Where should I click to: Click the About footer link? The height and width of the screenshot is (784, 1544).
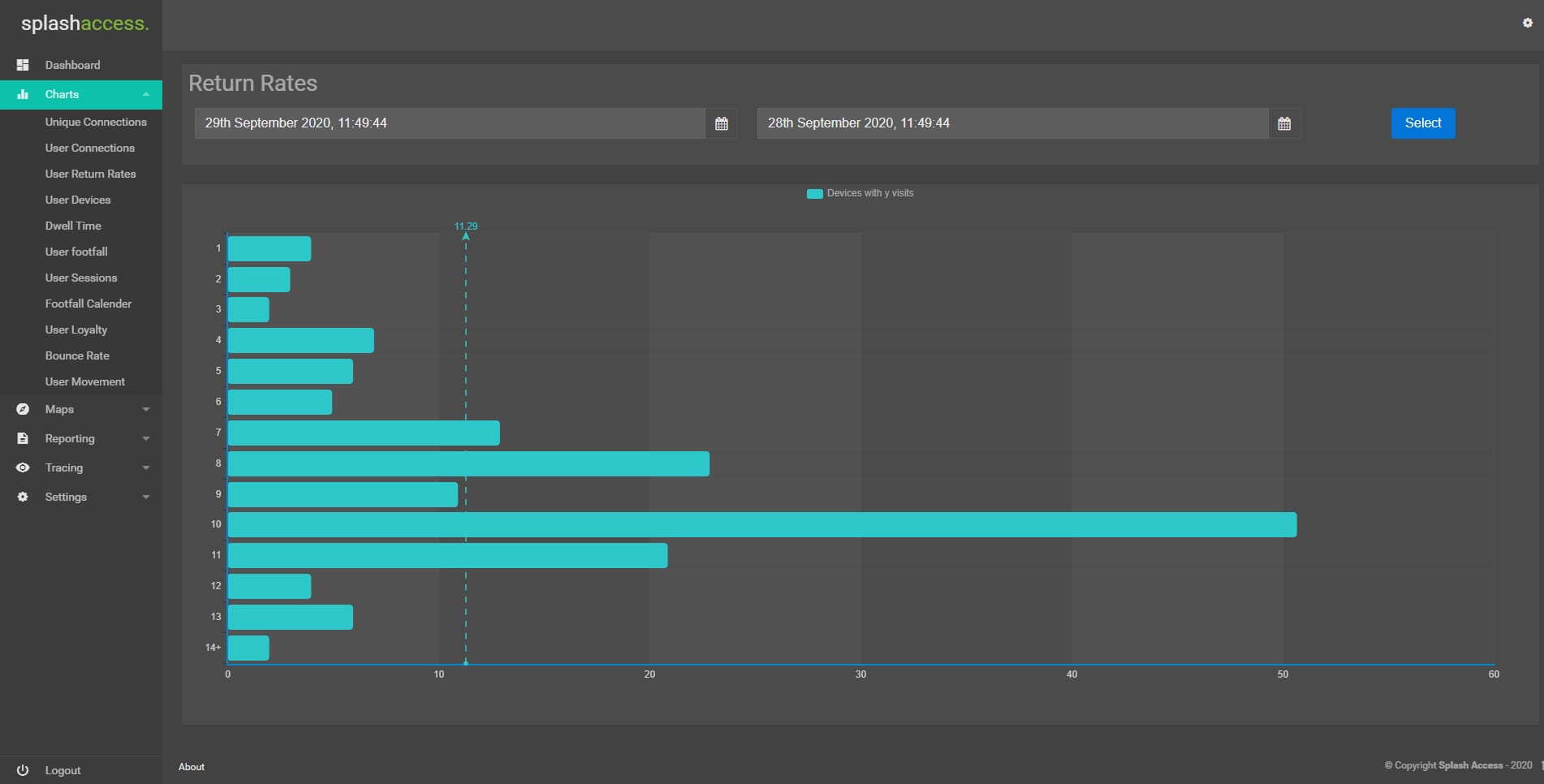click(x=192, y=767)
